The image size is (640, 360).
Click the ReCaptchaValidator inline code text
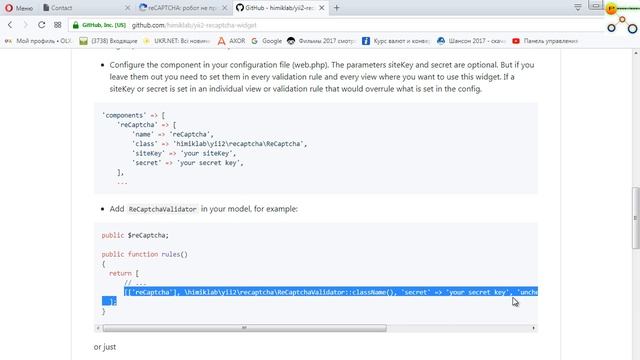coord(162,209)
